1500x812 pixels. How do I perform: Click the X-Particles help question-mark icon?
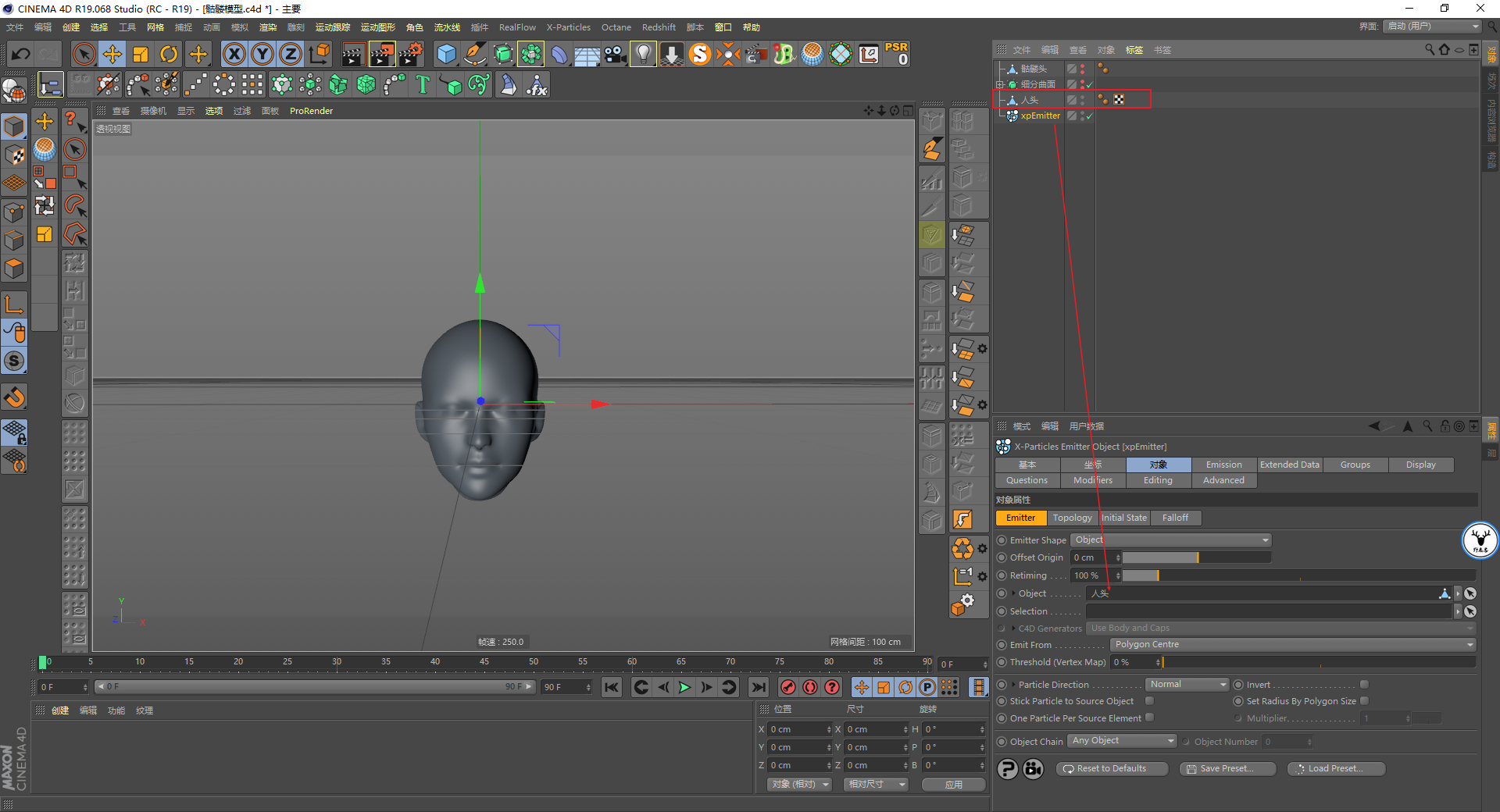click(1008, 769)
